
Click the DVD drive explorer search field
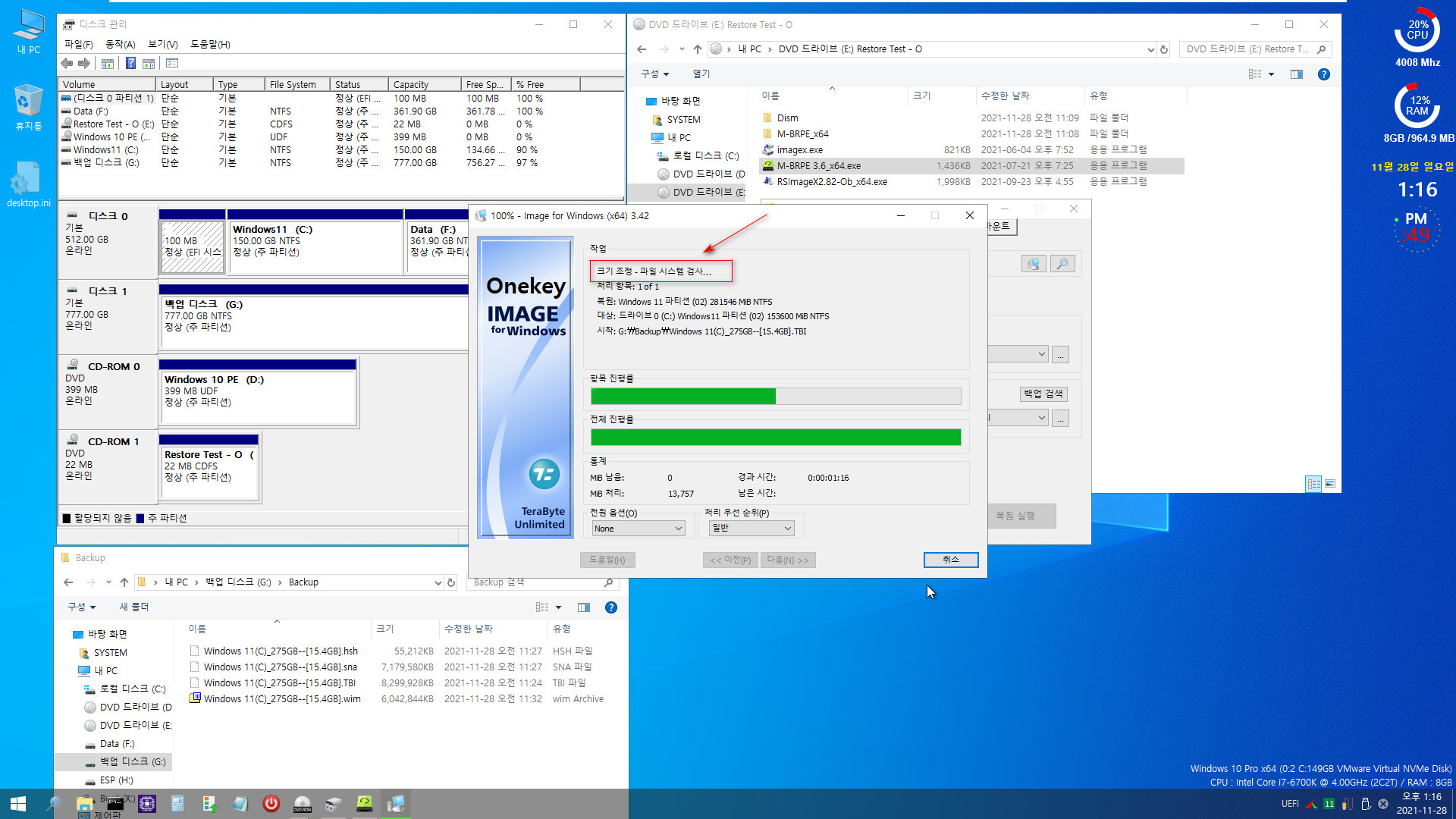pyautogui.click(x=1255, y=49)
